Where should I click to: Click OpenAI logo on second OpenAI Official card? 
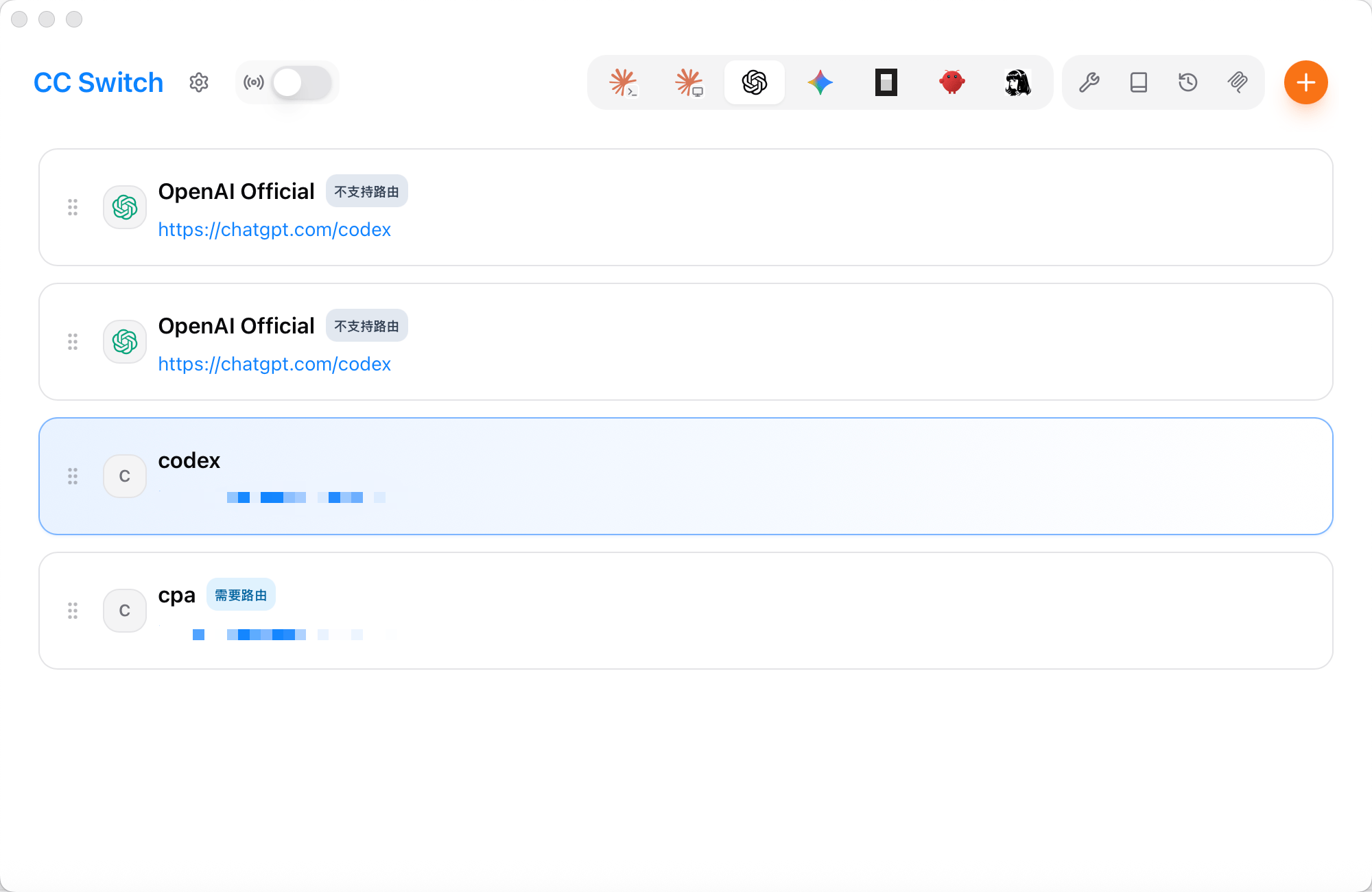tap(125, 342)
